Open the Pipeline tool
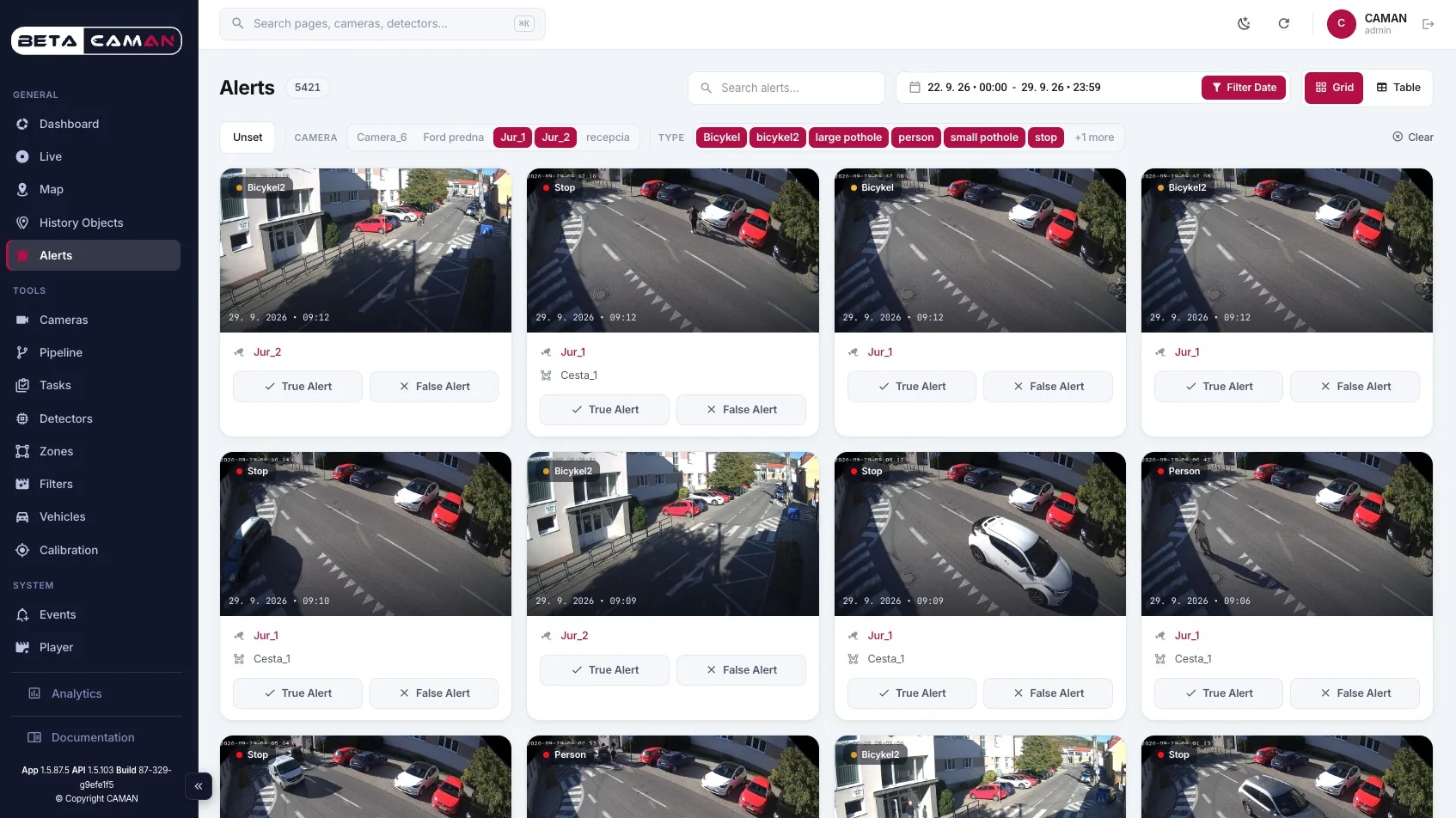Viewport: 1456px width, 818px height. [x=94, y=352]
